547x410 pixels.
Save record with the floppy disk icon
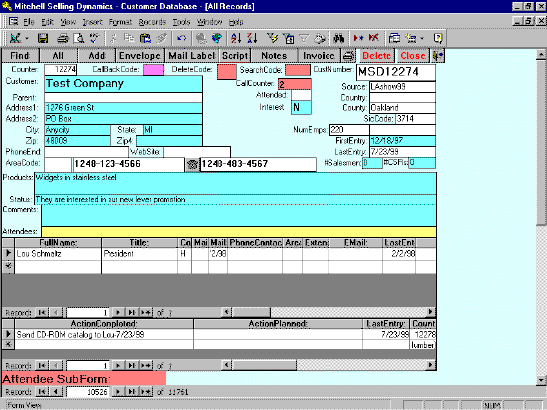click(43, 38)
